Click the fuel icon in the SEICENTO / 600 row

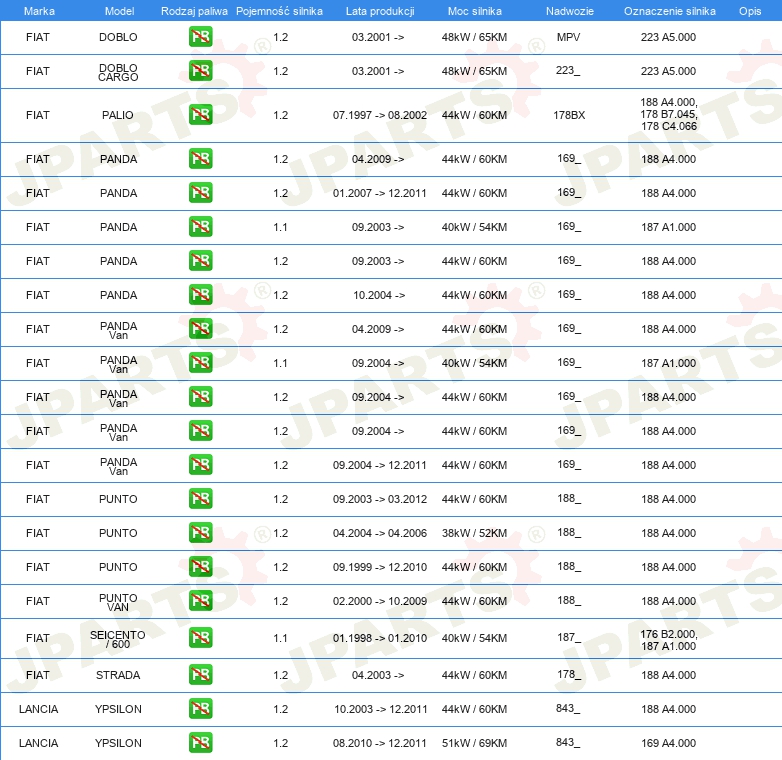pyautogui.click(x=200, y=638)
